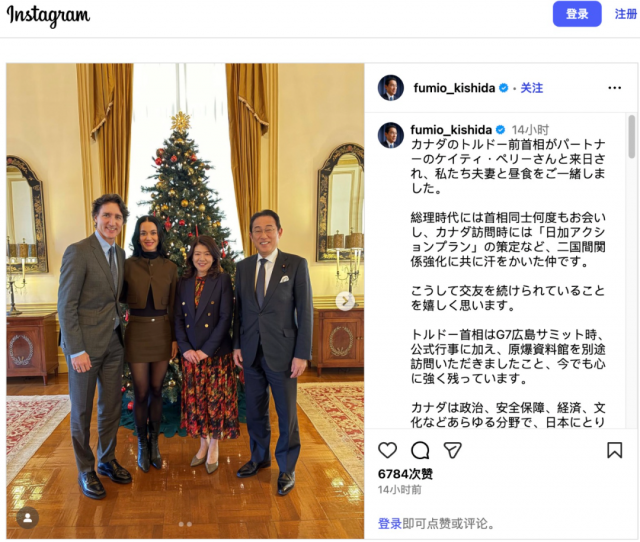Click the caption scrollbar thumb
This screenshot has height=542, width=640.
tap(631, 137)
